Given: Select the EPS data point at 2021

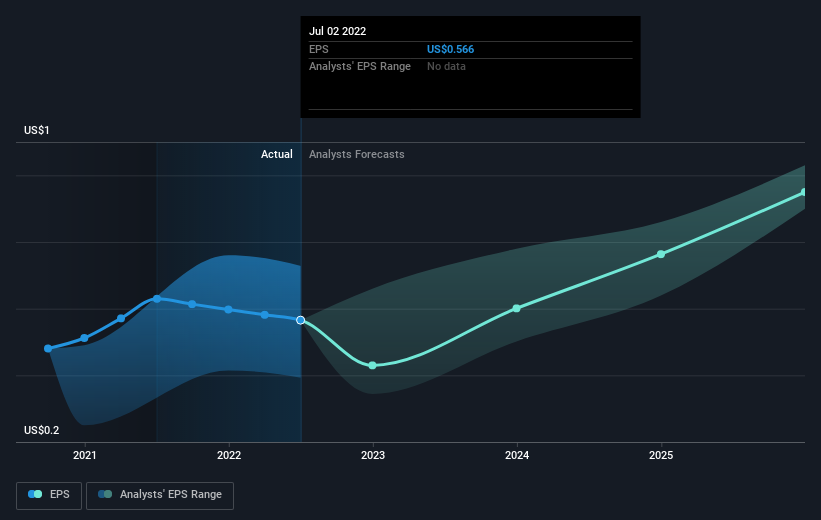Looking at the screenshot, I should click(84, 338).
